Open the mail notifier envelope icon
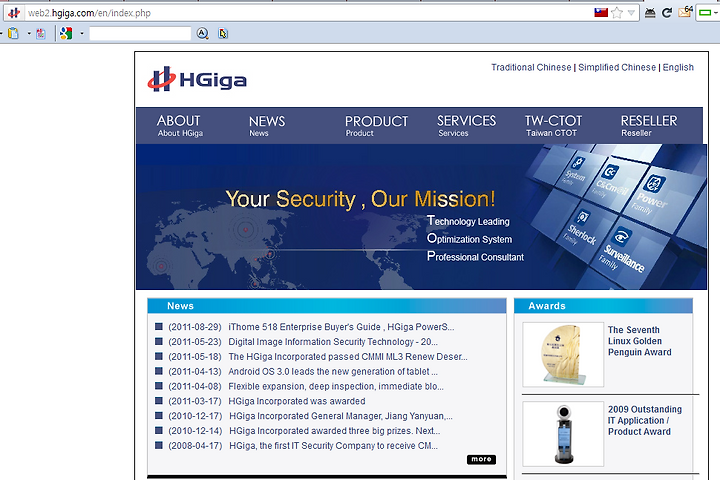 tap(685, 12)
